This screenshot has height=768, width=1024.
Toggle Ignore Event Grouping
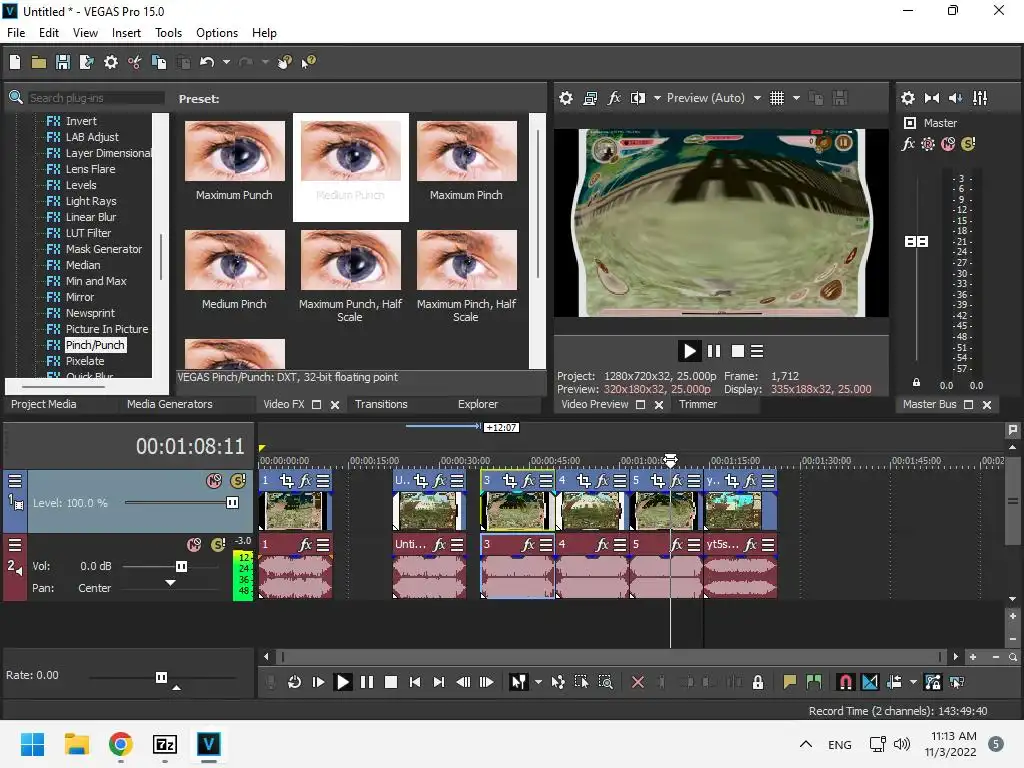957,682
